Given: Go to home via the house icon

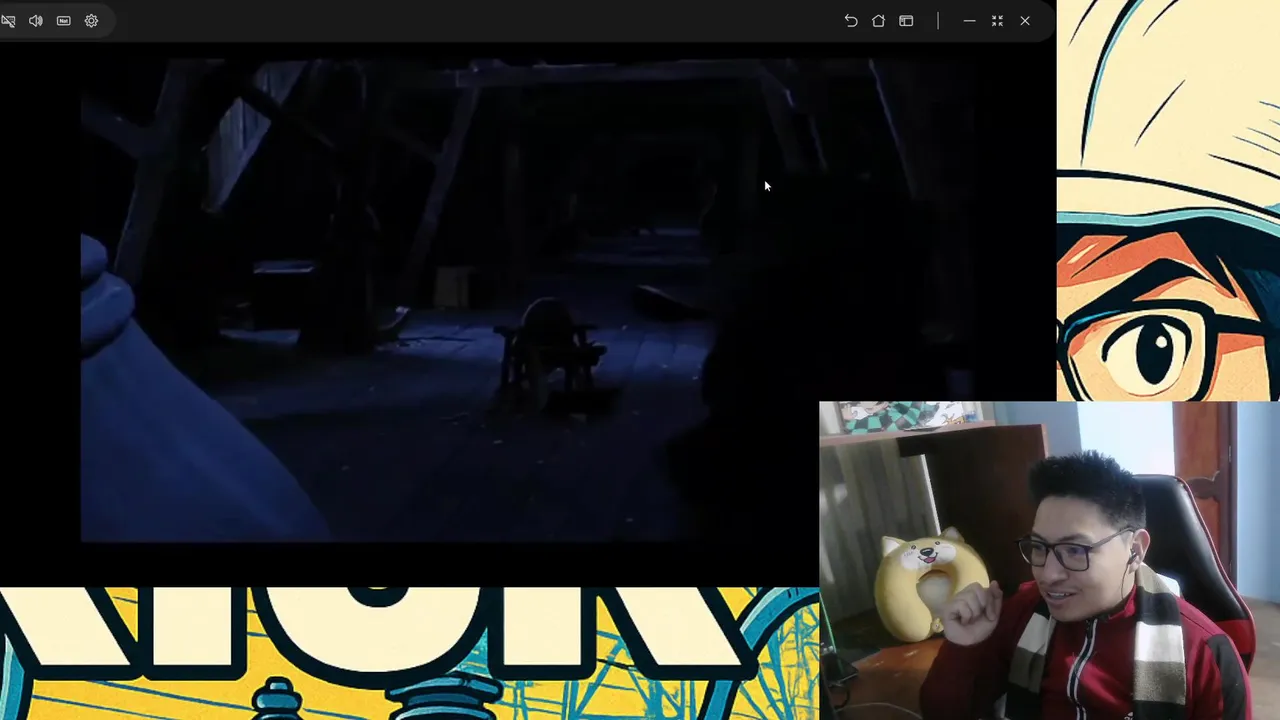Looking at the screenshot, I should point(878,21).
